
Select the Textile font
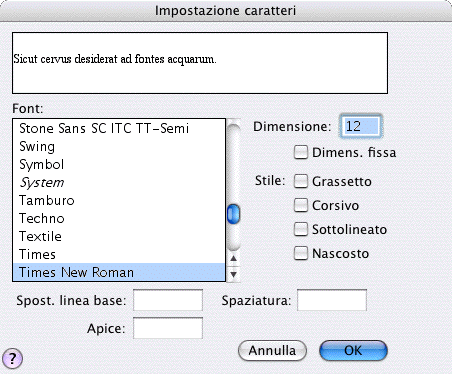coord(119,236)
